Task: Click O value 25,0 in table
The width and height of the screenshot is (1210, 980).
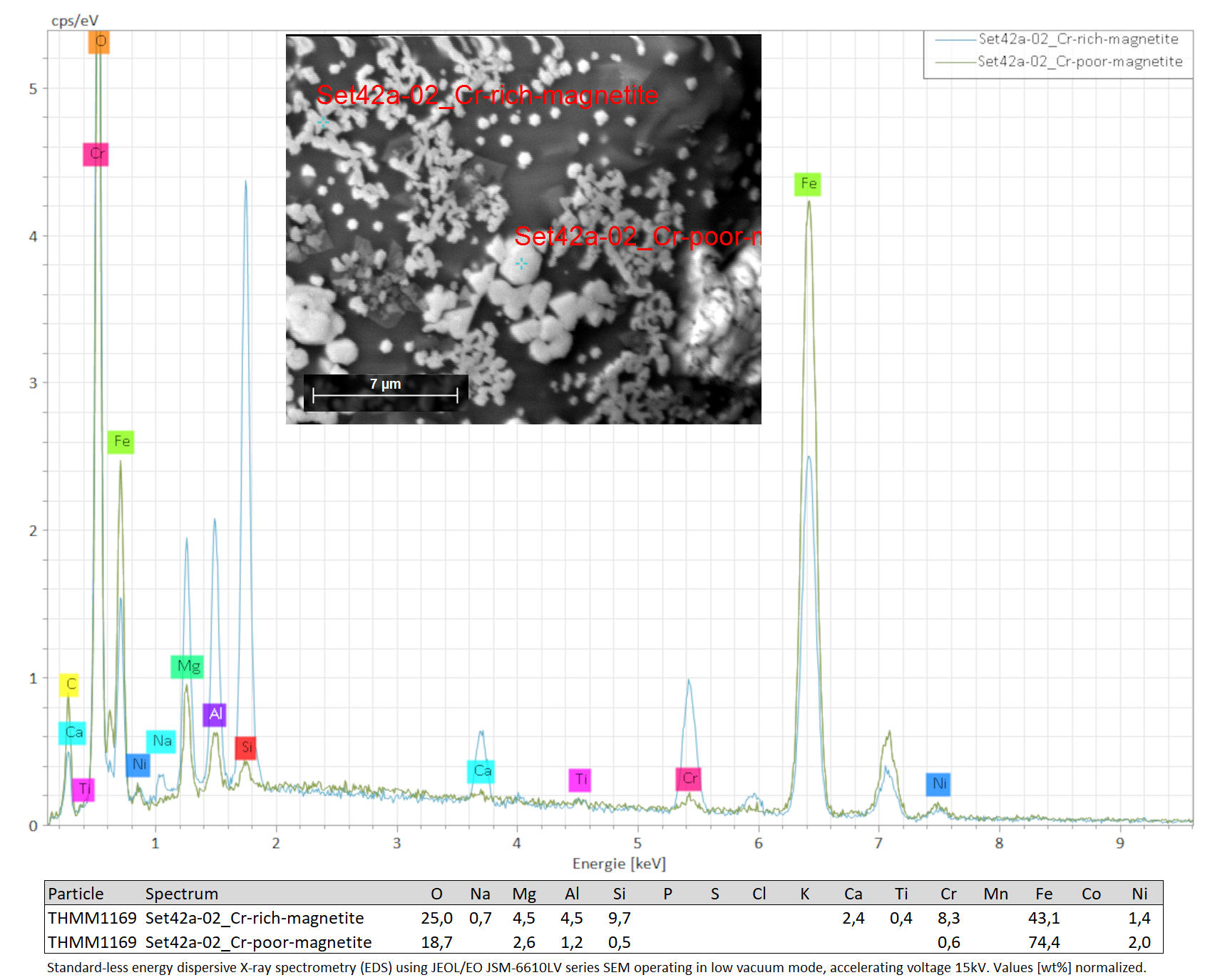Action: pyautogui.click(x=436, y=918)
